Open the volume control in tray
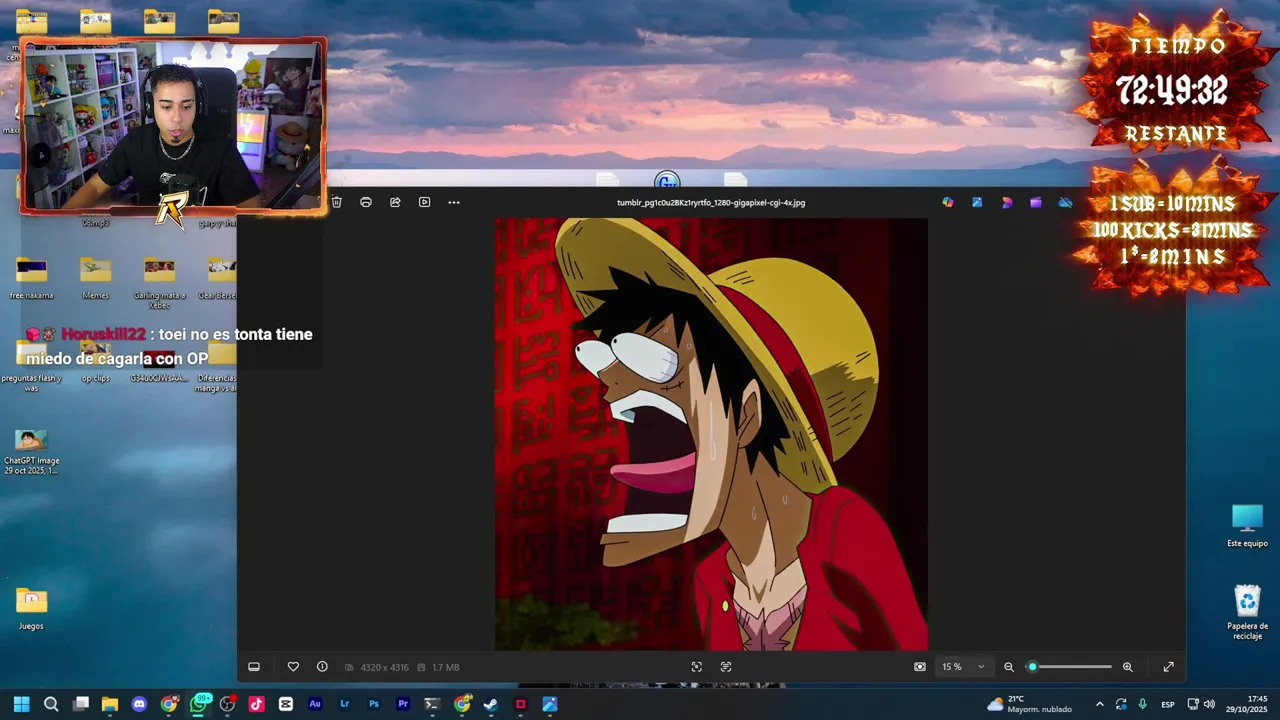 1209,704
